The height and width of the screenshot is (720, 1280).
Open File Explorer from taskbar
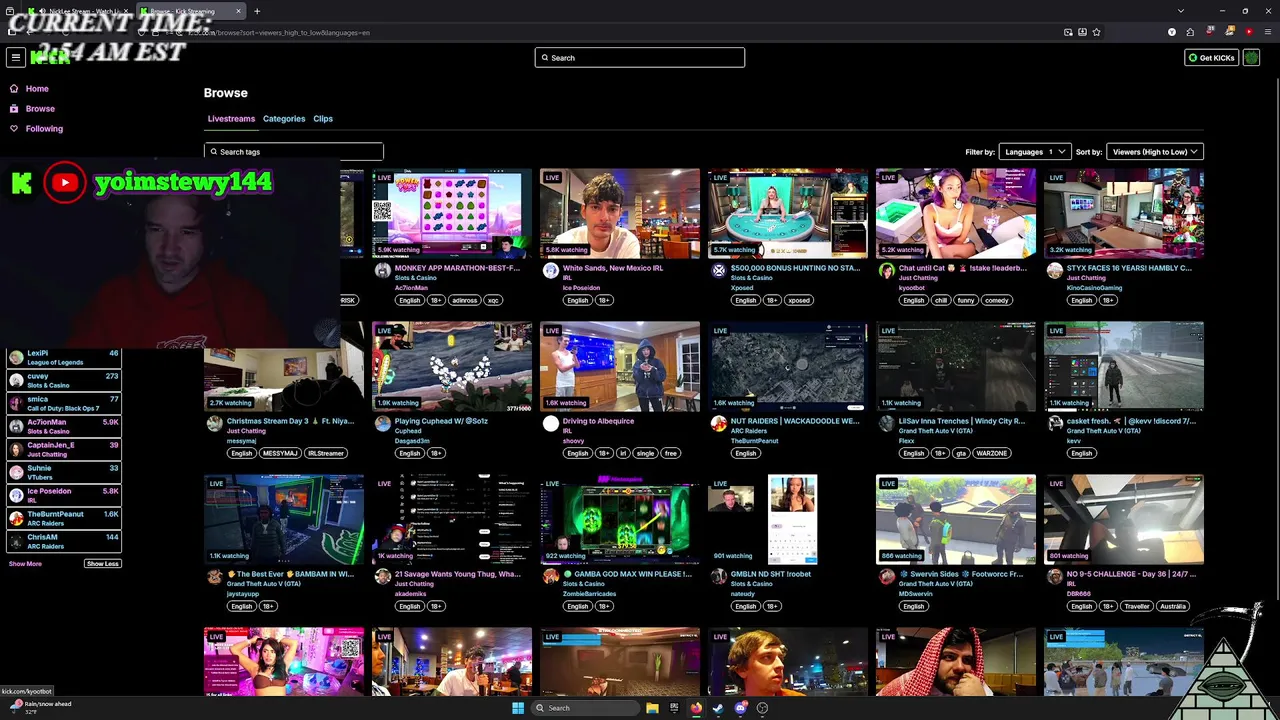(x=652, y=708)
